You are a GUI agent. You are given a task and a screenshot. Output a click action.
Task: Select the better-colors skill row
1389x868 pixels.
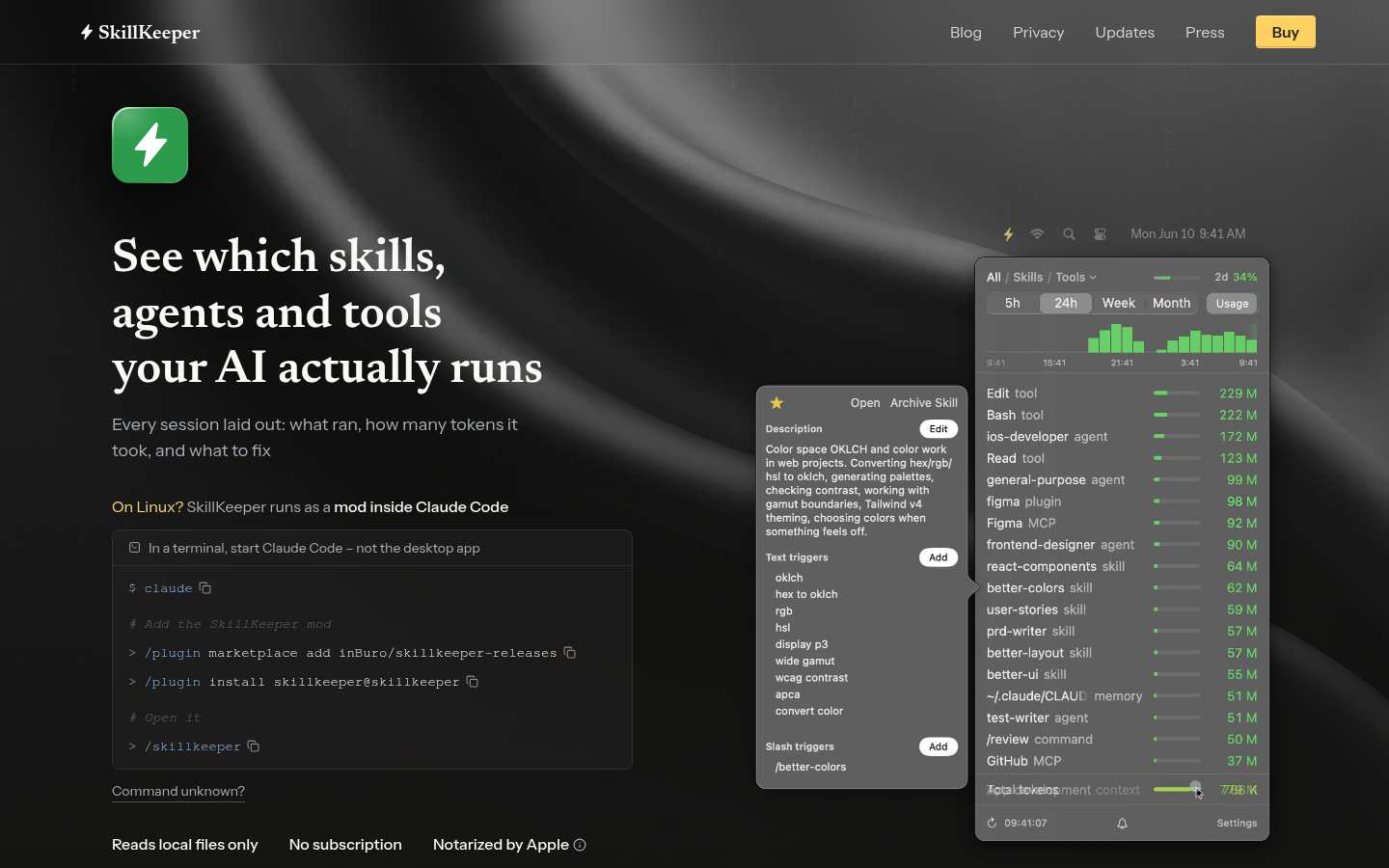pos(1122,587)
